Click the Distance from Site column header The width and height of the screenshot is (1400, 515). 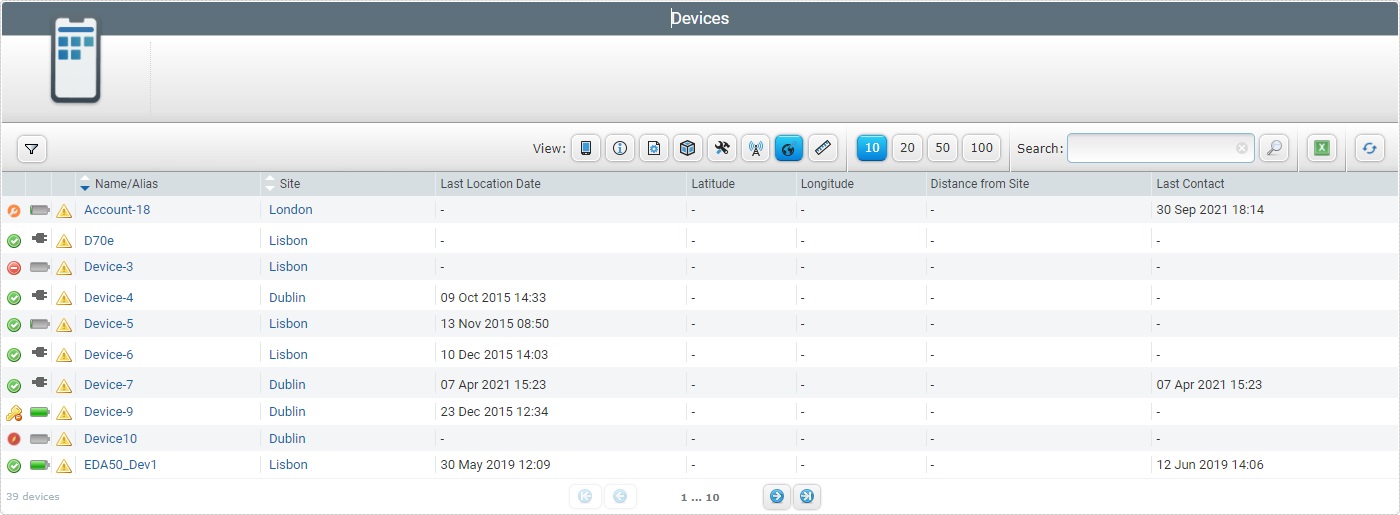(x=980, y=184)
